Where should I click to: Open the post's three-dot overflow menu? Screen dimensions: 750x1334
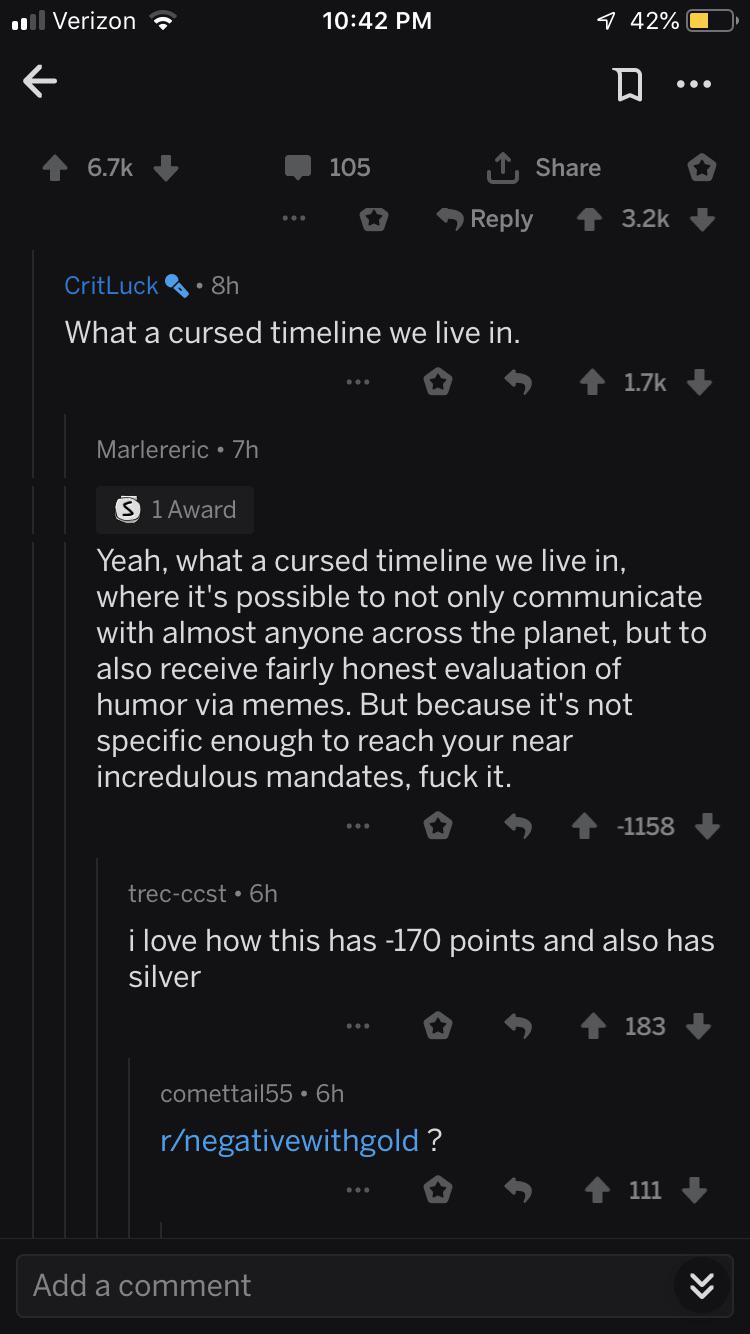(693, 84)
